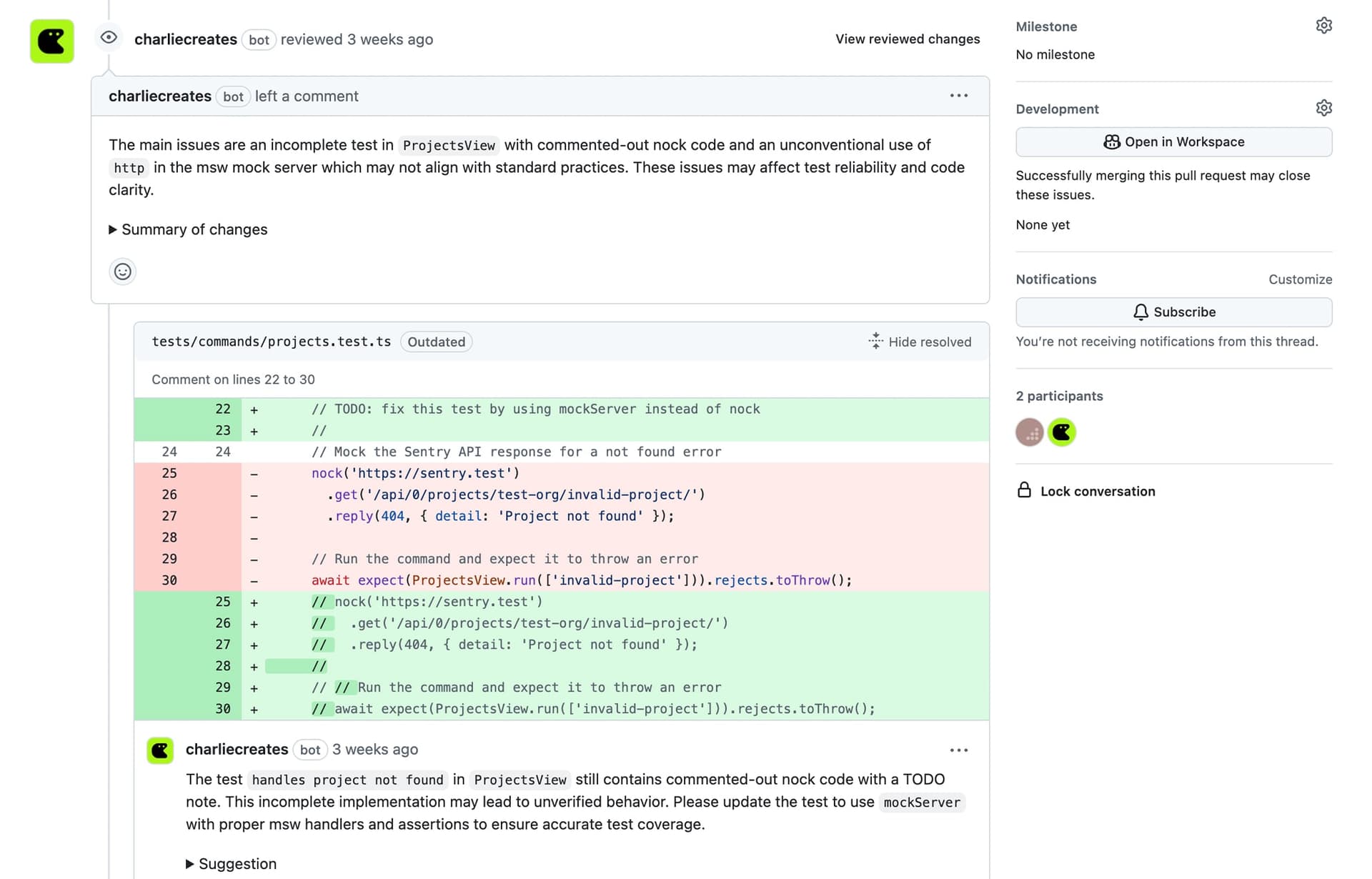Click View reviewed changes
Image resolution: width=1372 pixels, height=879 pixels.
pyautogui.click(x=907, y=39)
